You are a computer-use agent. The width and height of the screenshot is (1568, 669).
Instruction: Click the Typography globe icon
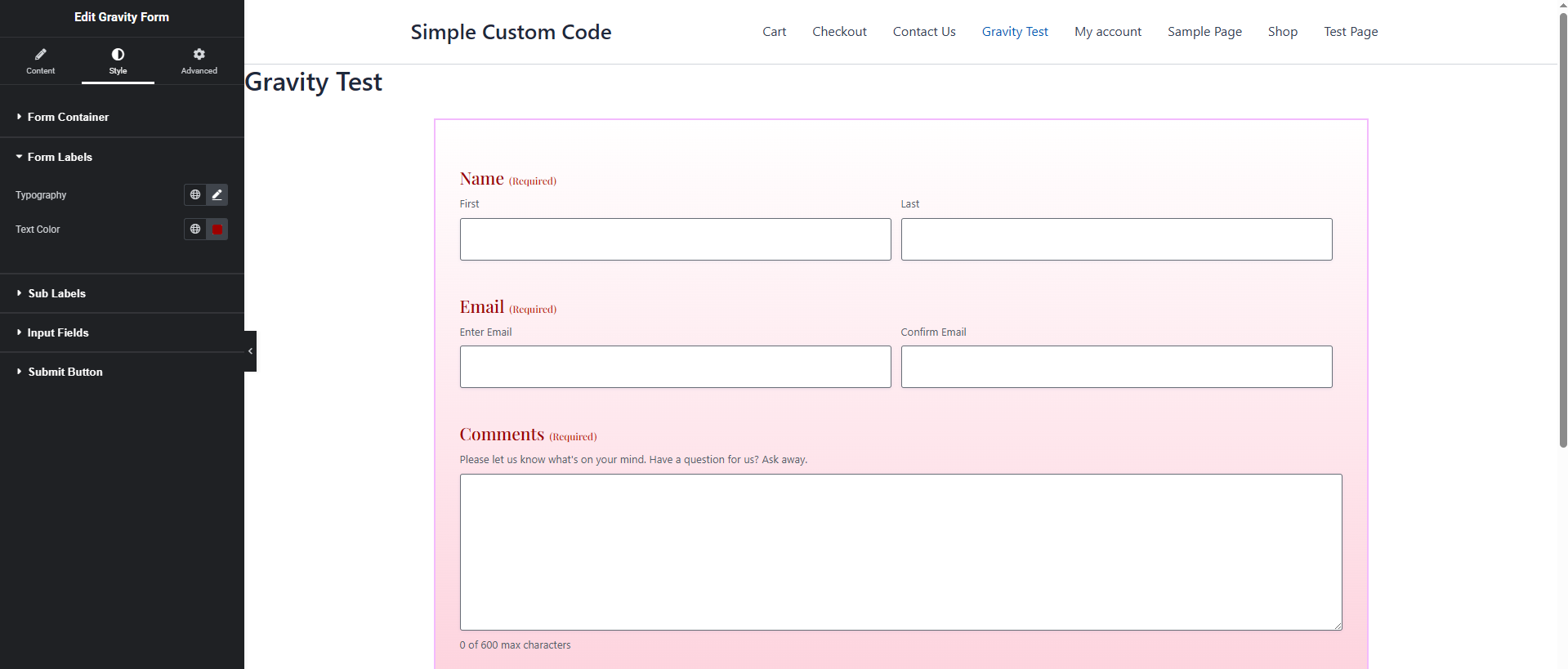click(x=195, y=194)
